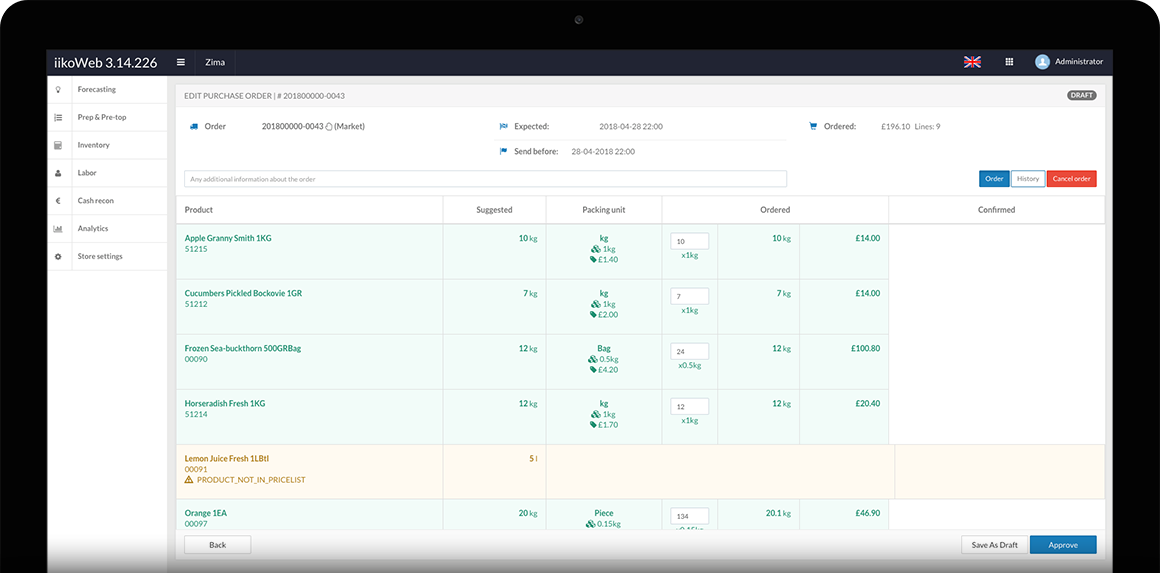Click product Horseradish Fresh 1KG
This screenshot has width=1160, height=573.
pyautogui.click(x=225, y=404)
